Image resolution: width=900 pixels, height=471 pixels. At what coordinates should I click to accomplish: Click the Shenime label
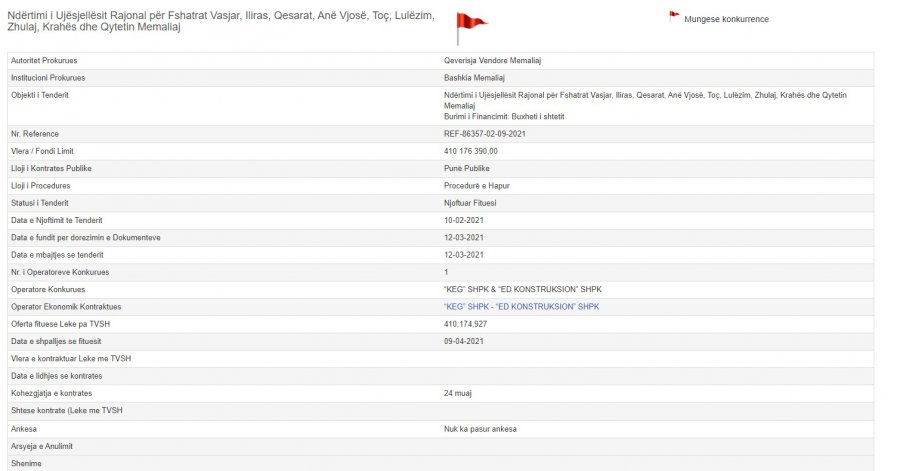point(26,464)
